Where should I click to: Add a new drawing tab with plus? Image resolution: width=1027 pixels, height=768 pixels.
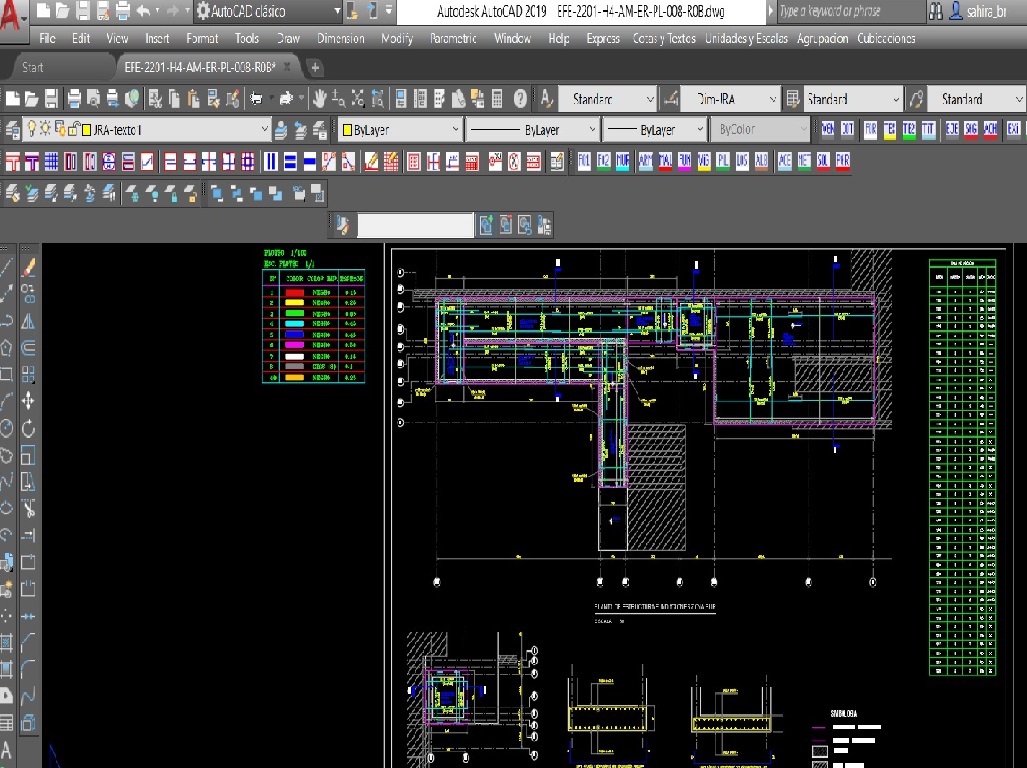(x=315, y=68)
